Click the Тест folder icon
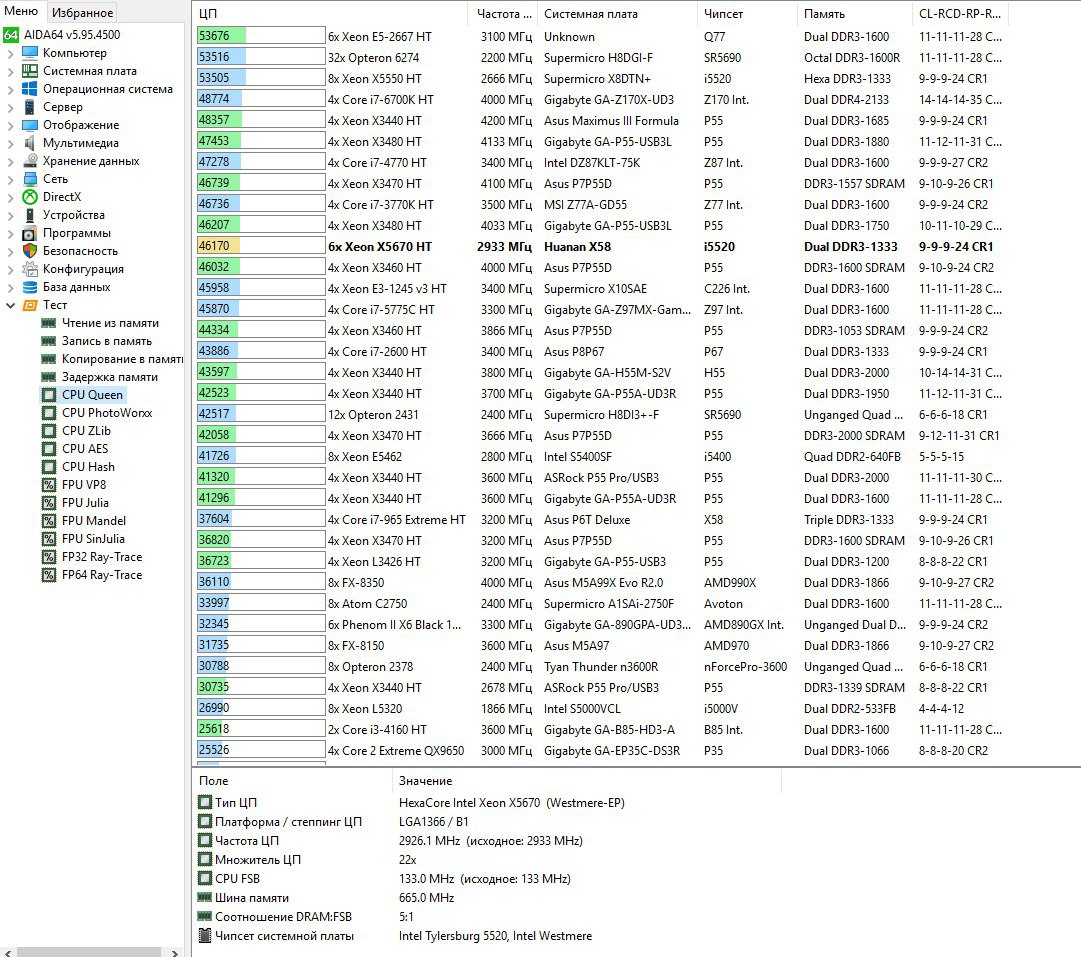Screen dimensions: 1081x957 (30, 305)
